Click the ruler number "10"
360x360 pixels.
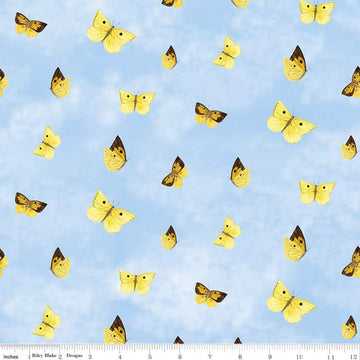[300, 356]
